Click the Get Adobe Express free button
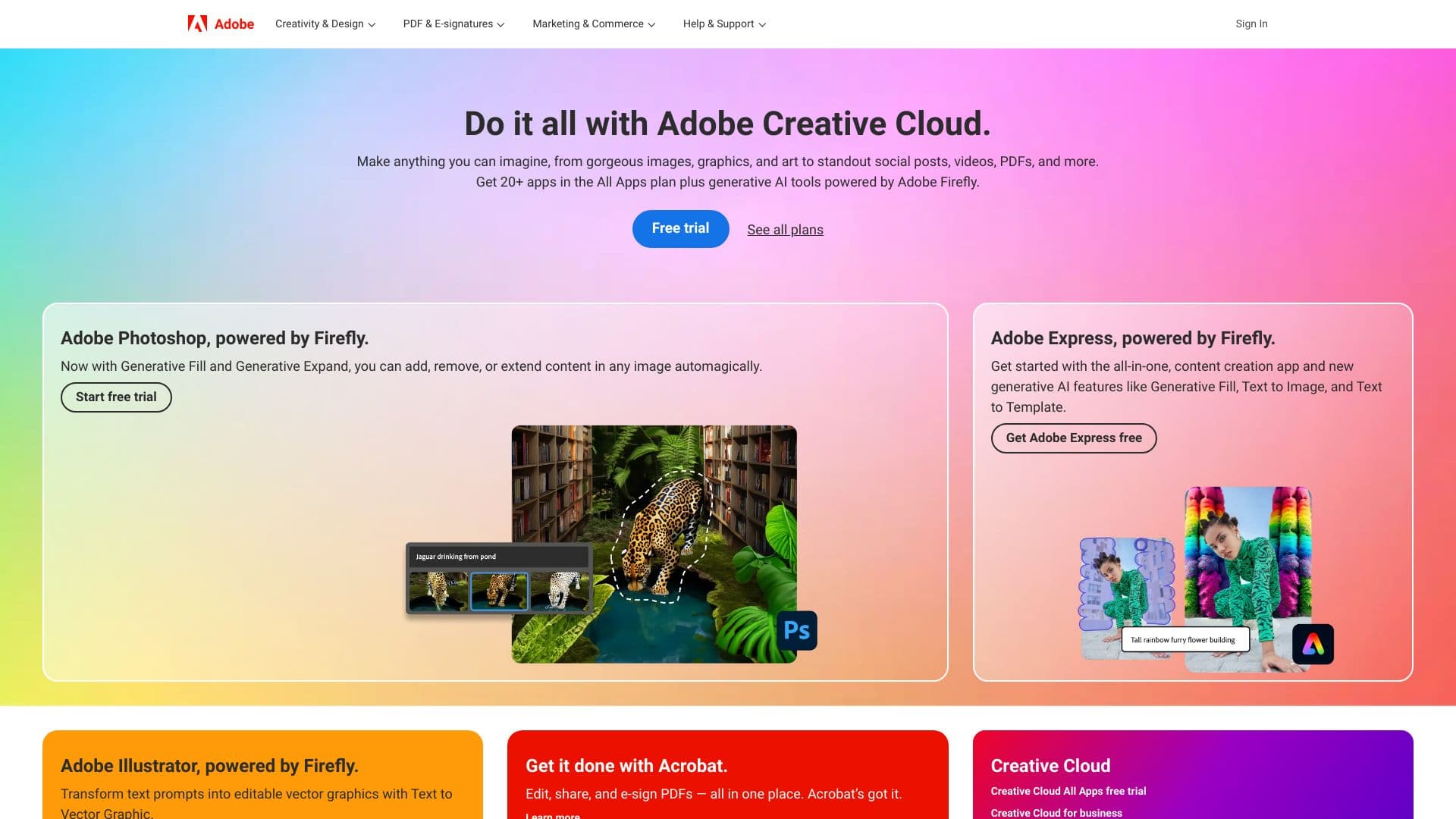This screenshot has height=819, width=1456. click(x=1073, y=438)
